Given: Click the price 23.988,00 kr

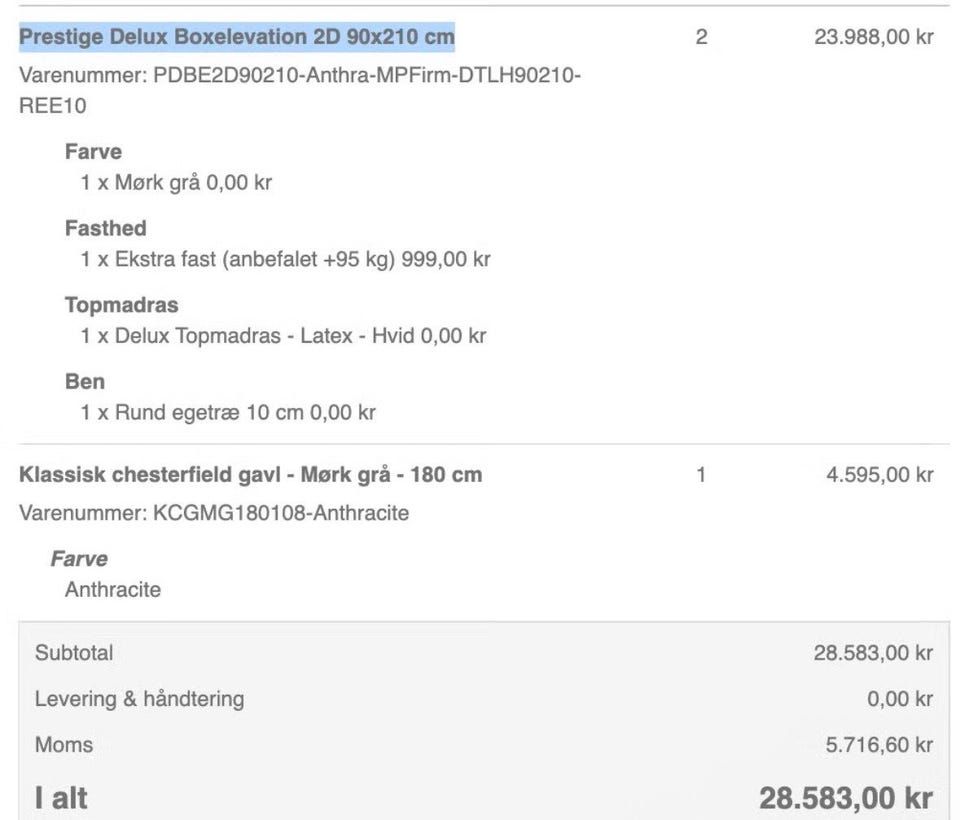Looking at the screenshot, I should point(874,37).
